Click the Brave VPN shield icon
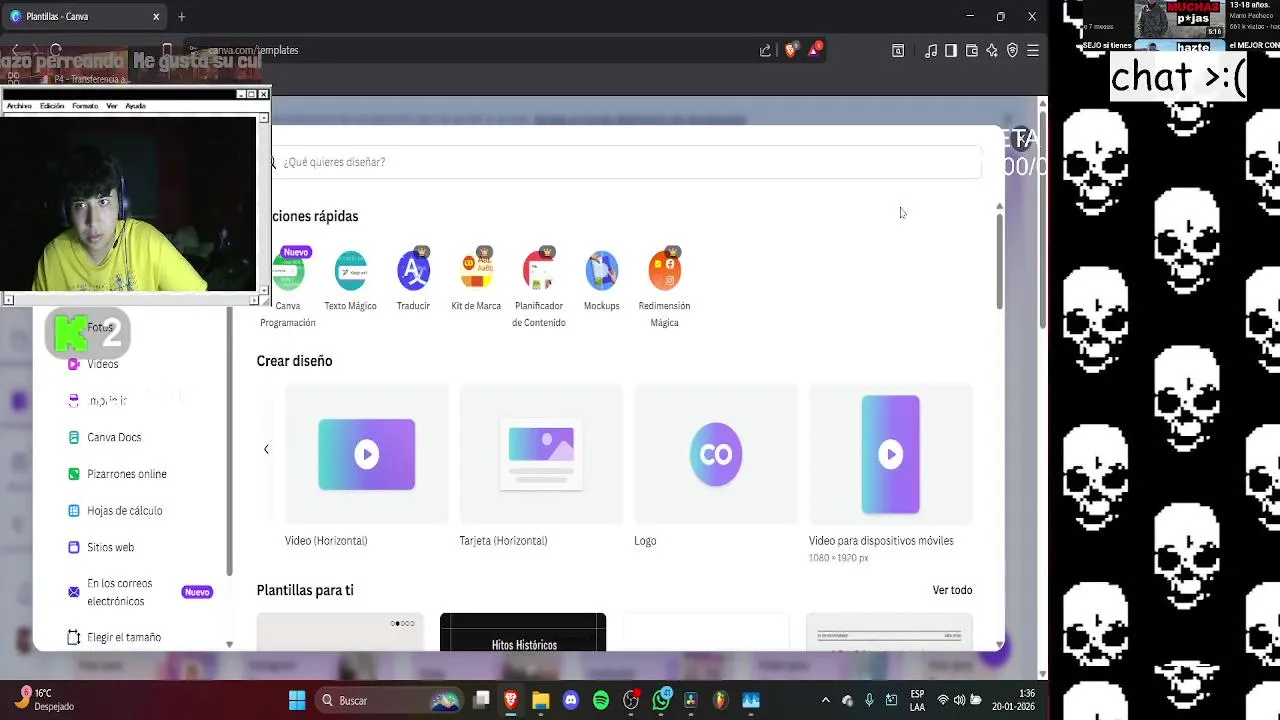Screen dimensions: 1280x720 [x=1012, y=50]
